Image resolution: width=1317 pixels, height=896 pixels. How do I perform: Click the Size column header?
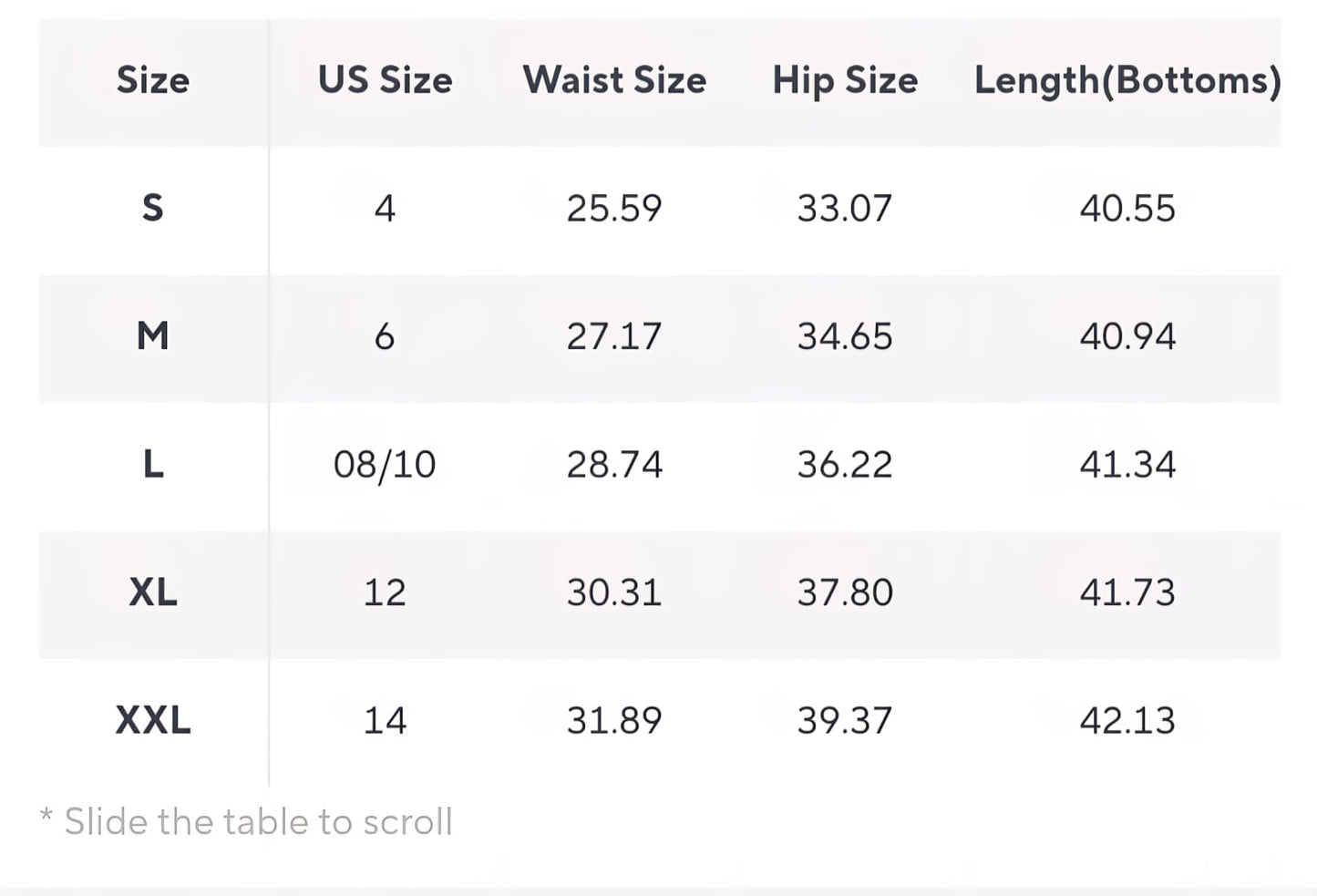coord(153,80)
